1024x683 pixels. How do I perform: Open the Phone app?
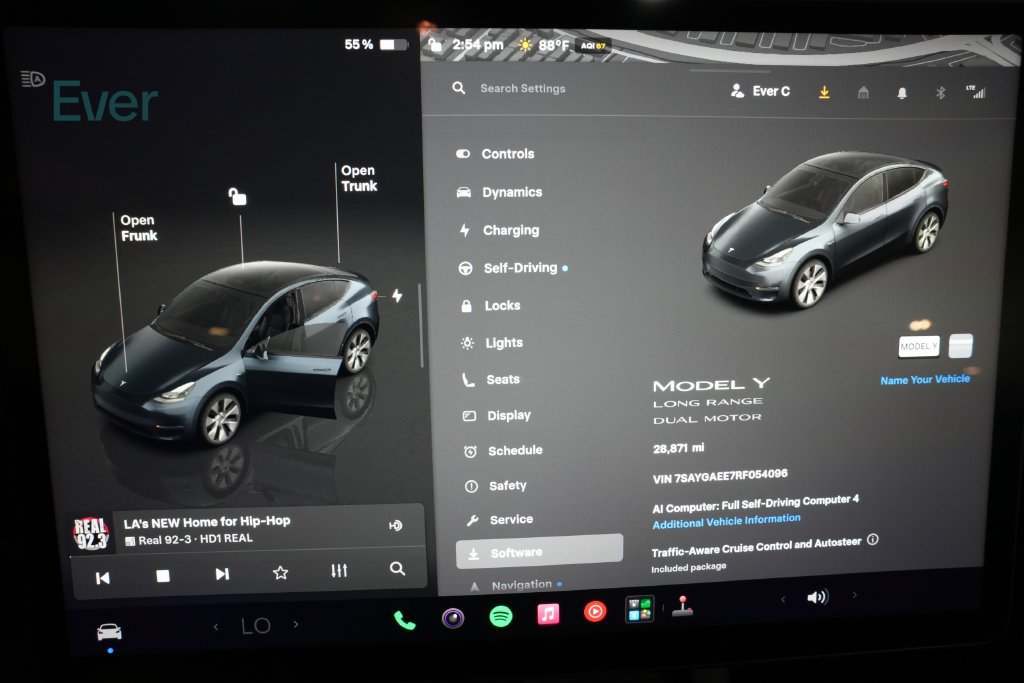point(404,620)
